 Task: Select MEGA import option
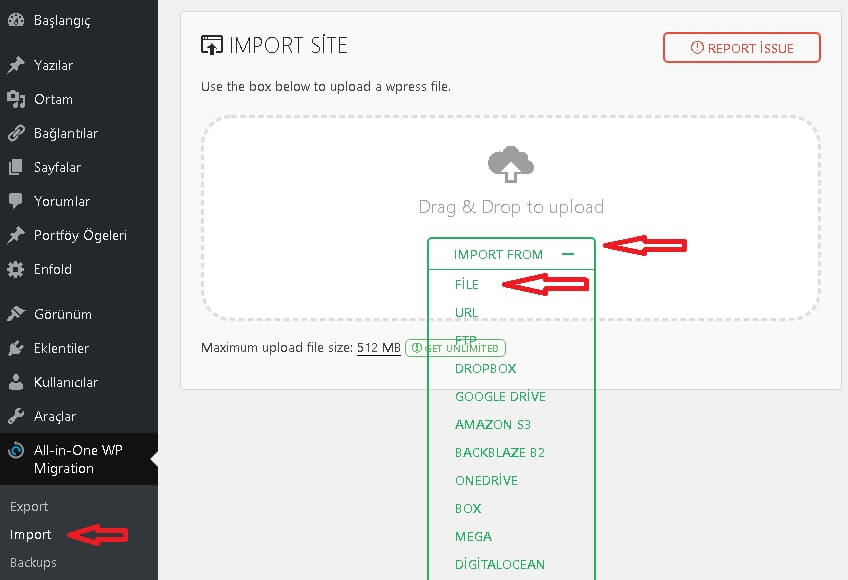(473, 537)
